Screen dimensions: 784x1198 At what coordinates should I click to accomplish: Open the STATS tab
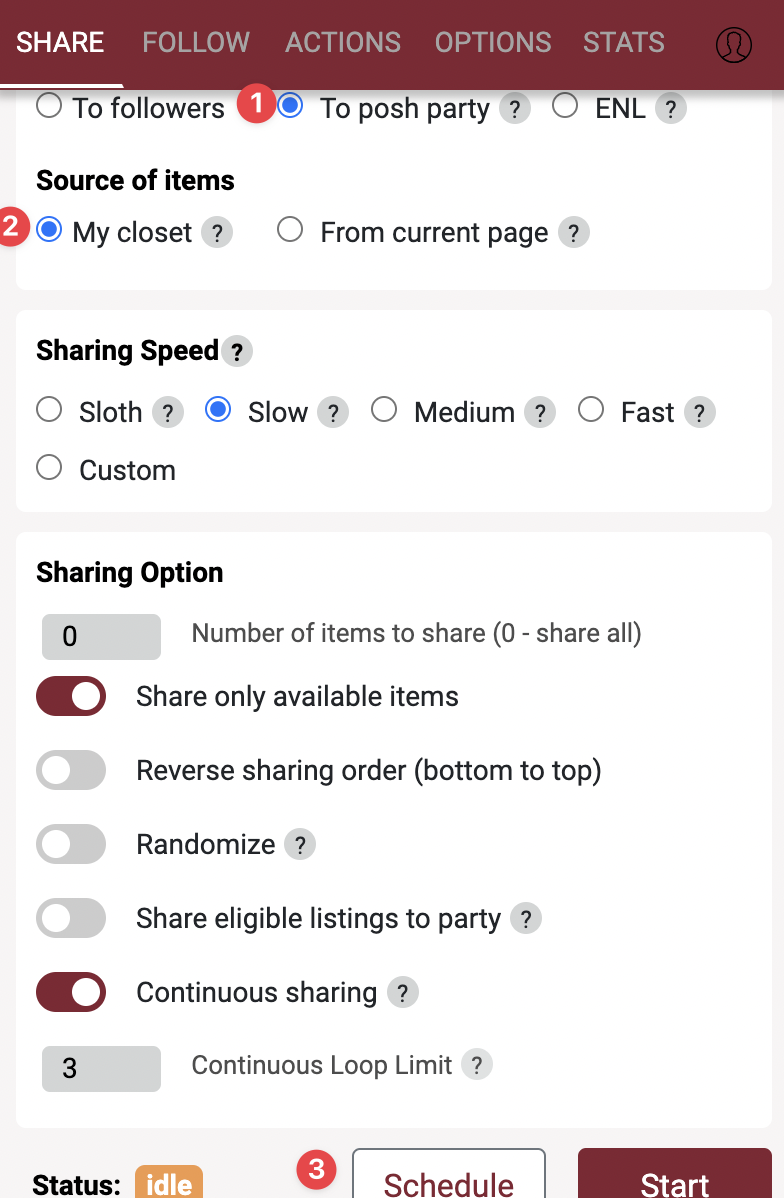tap(623, 42)
